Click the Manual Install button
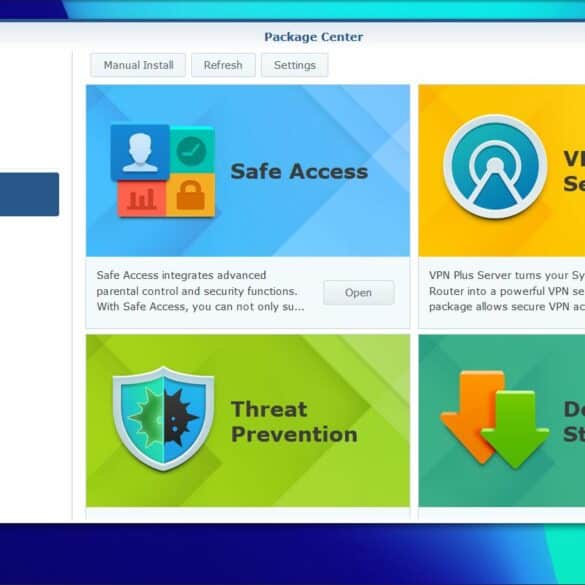The width and height of the screenshot is (585, 585). [138, 65]
